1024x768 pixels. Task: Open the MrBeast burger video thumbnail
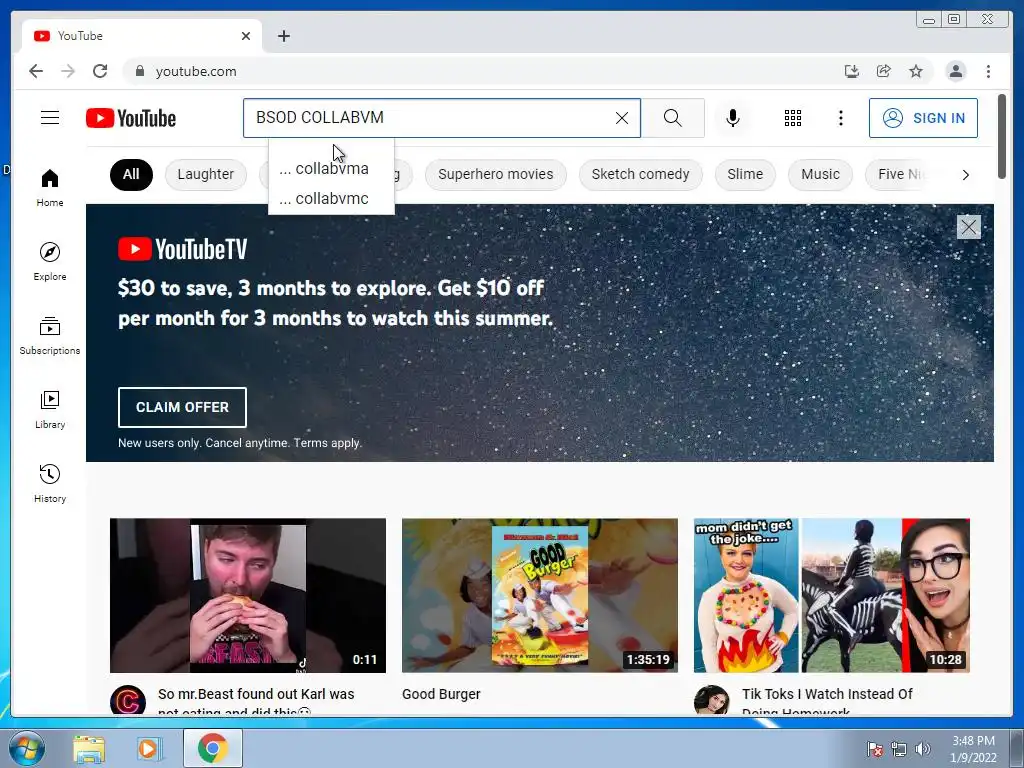[248, 595]
